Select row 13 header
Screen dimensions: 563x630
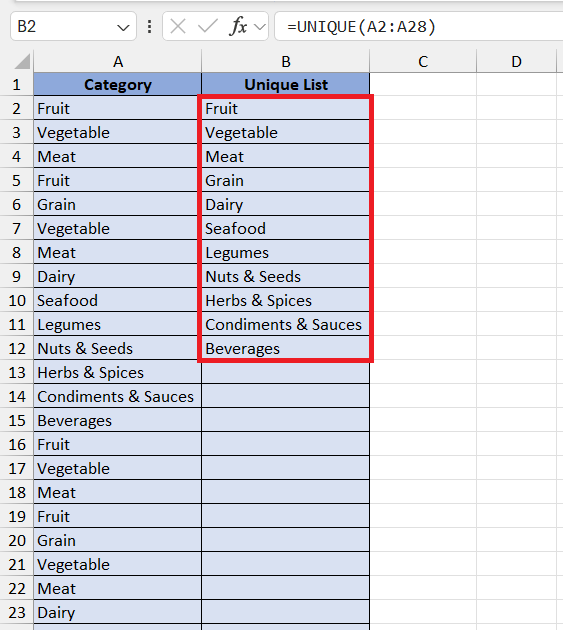[16, 372]
